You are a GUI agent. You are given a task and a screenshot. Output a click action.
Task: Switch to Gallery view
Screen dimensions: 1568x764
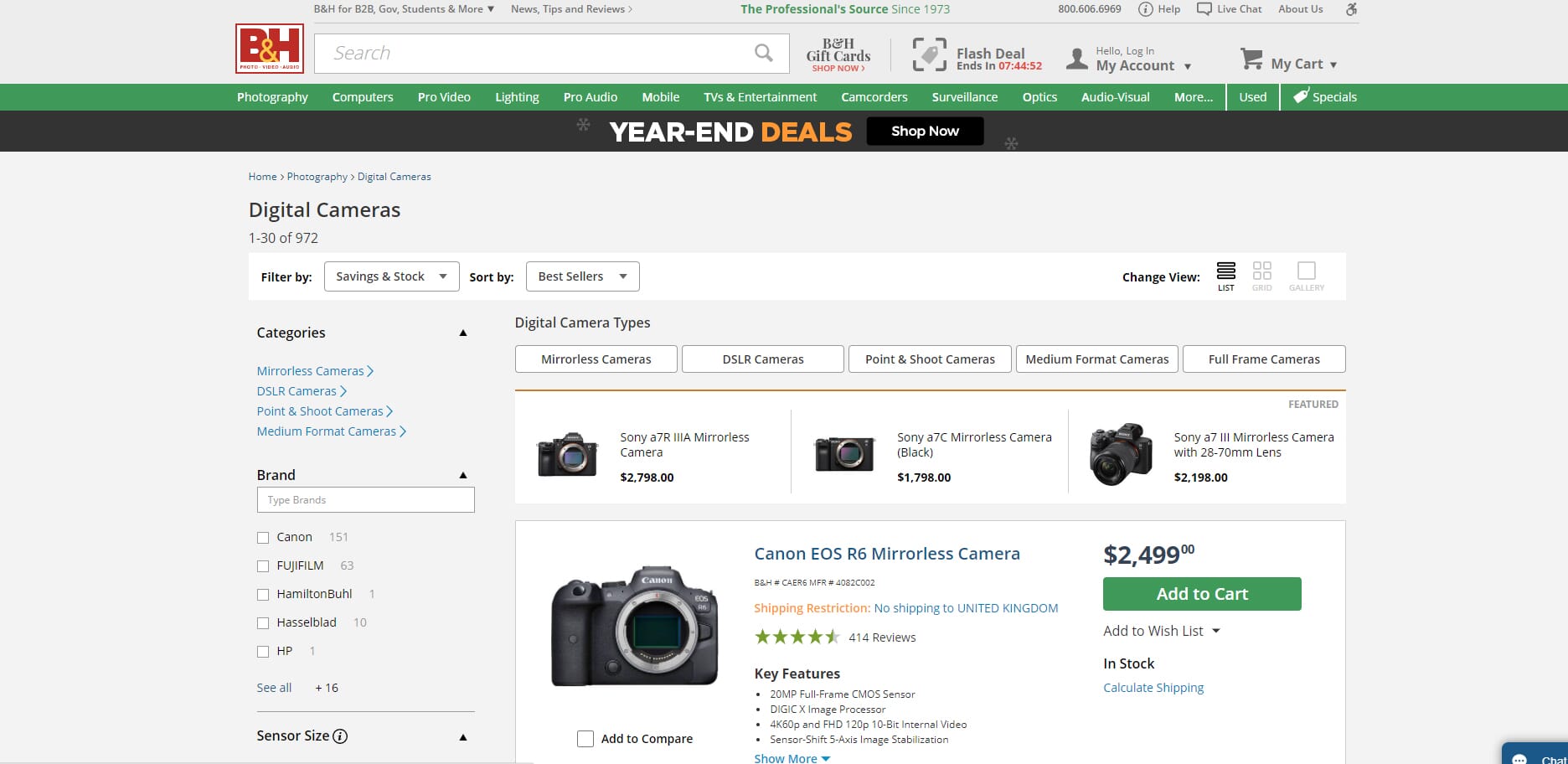click(1306, 276)
